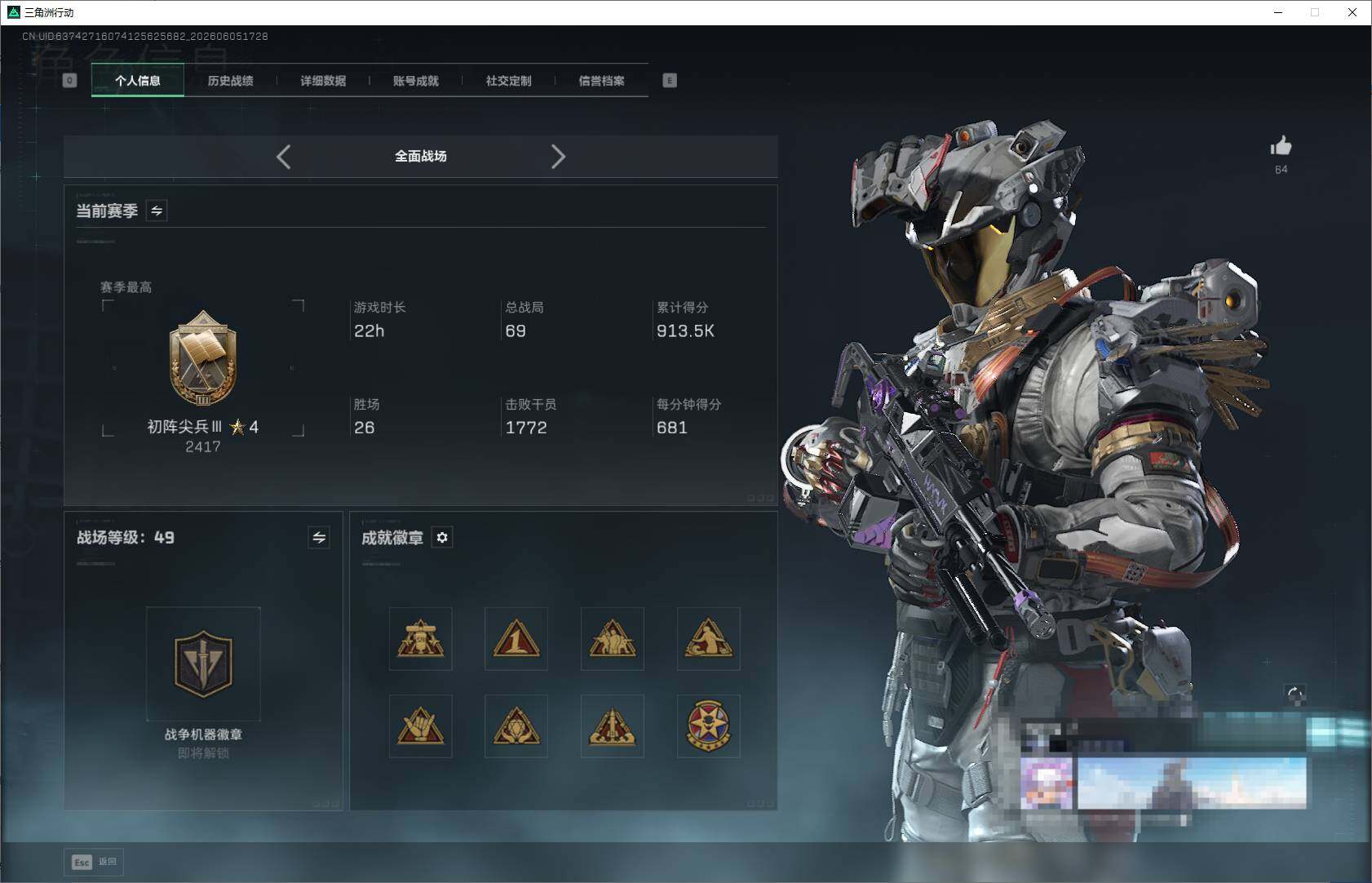Viewport: 1372px width, 883px height.
Task: Toggle the 当前赛季 season switch icon
Action: [x=157, y=211]
